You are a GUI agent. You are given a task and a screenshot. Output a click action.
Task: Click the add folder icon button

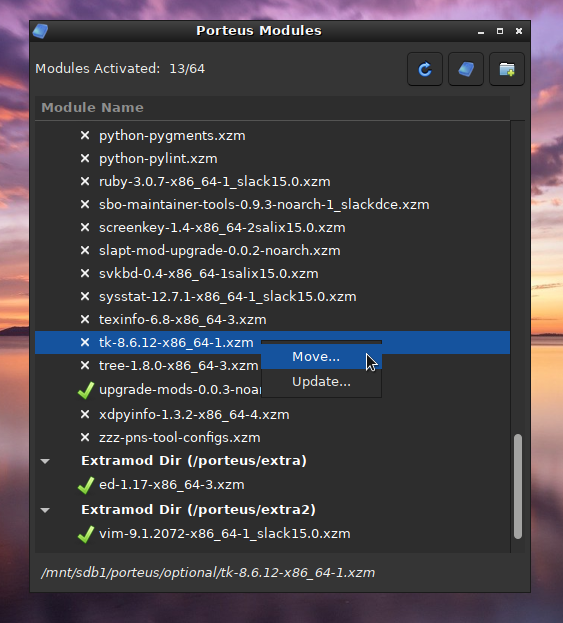pyautogui.click(x=507, y=69)
